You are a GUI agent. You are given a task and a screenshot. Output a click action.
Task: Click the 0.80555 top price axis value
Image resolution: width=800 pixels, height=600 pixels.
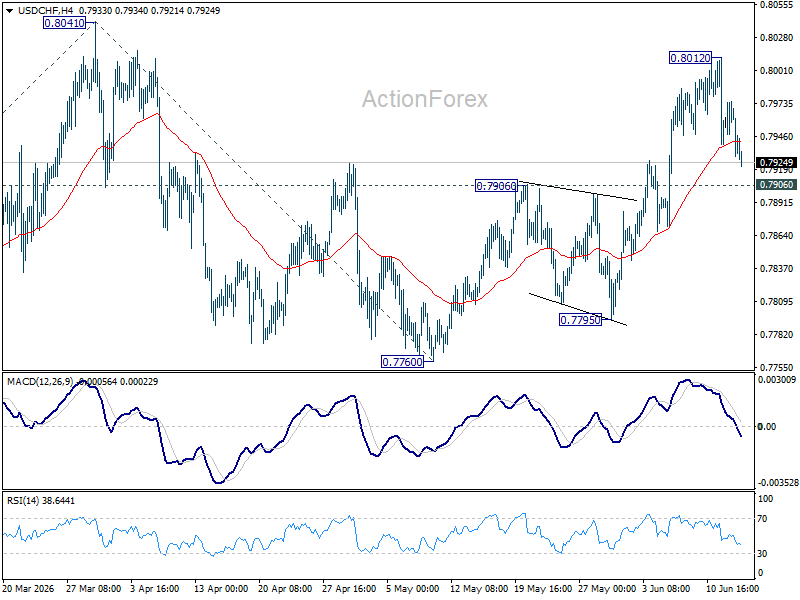(776, 5)
